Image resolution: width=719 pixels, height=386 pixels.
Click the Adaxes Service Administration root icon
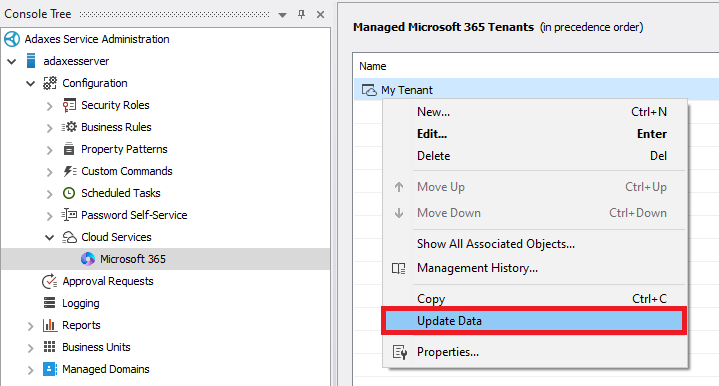click(12, 39)
